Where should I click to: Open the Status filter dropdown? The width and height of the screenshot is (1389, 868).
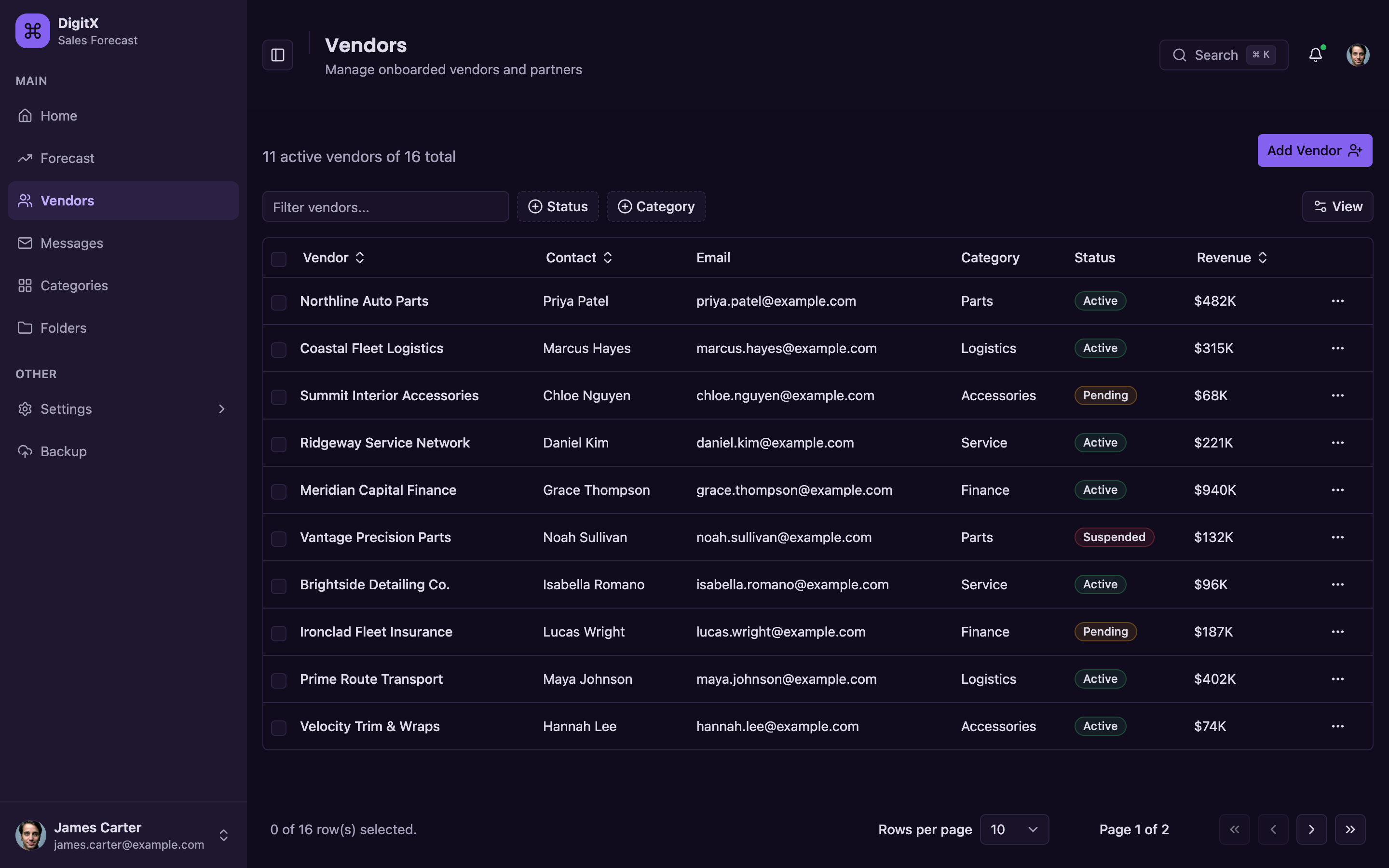[558, 207]
